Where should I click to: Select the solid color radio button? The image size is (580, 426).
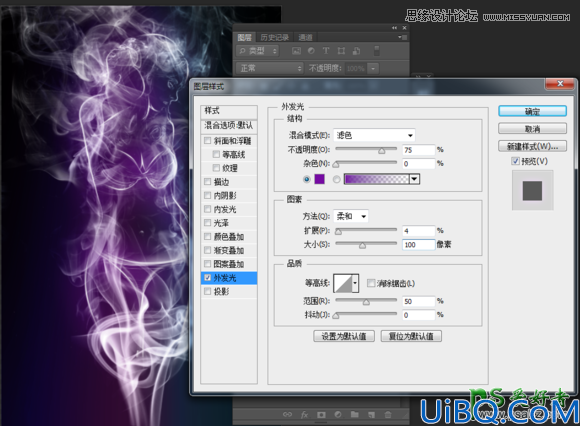307,179
